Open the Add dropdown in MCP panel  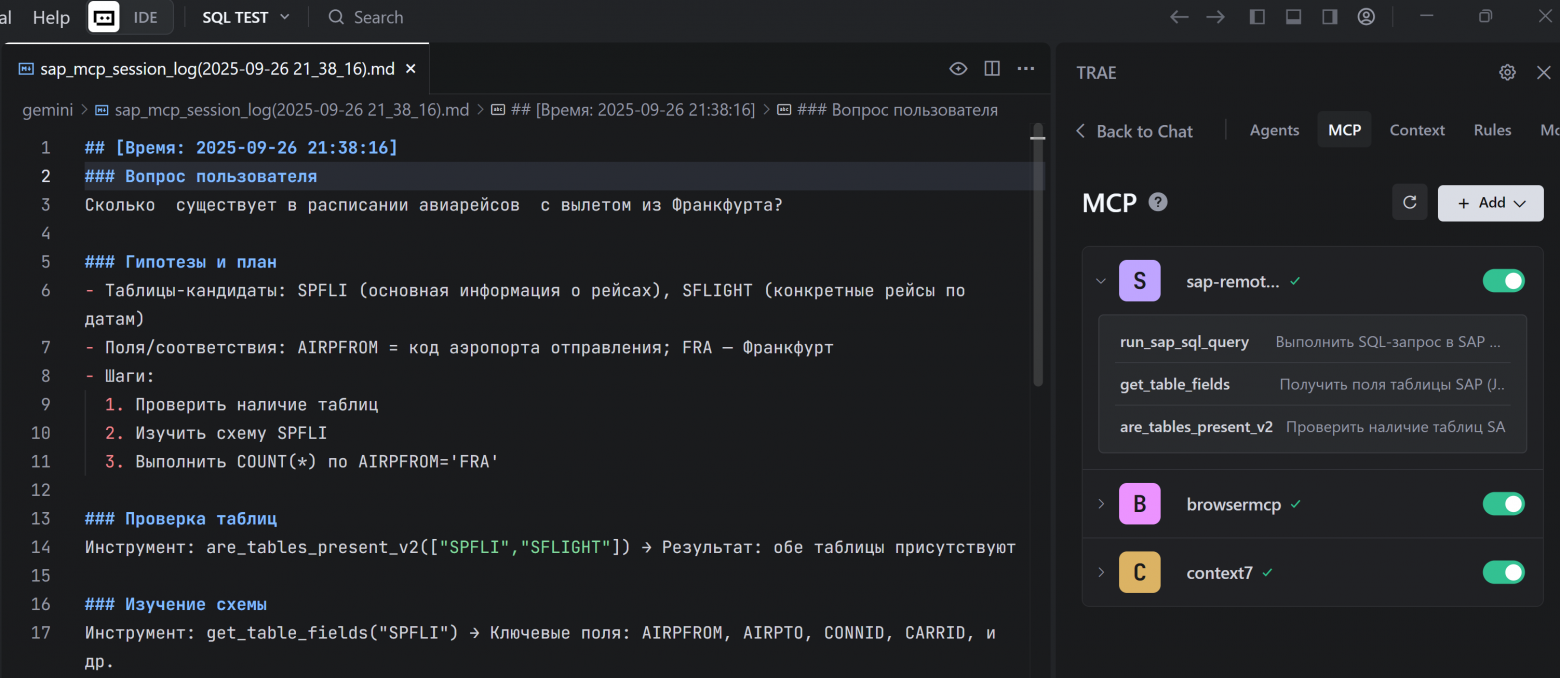click(1490, 202)
